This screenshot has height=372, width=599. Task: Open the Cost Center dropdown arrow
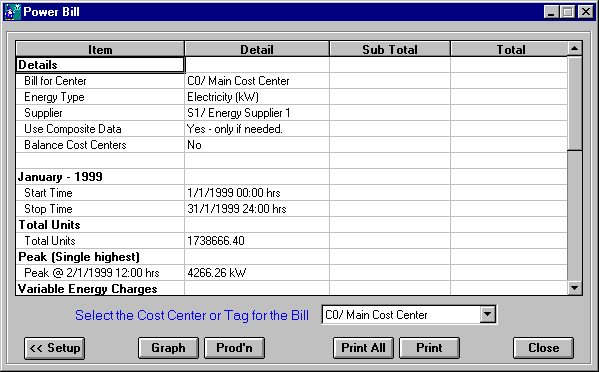[x=487, y=315]
